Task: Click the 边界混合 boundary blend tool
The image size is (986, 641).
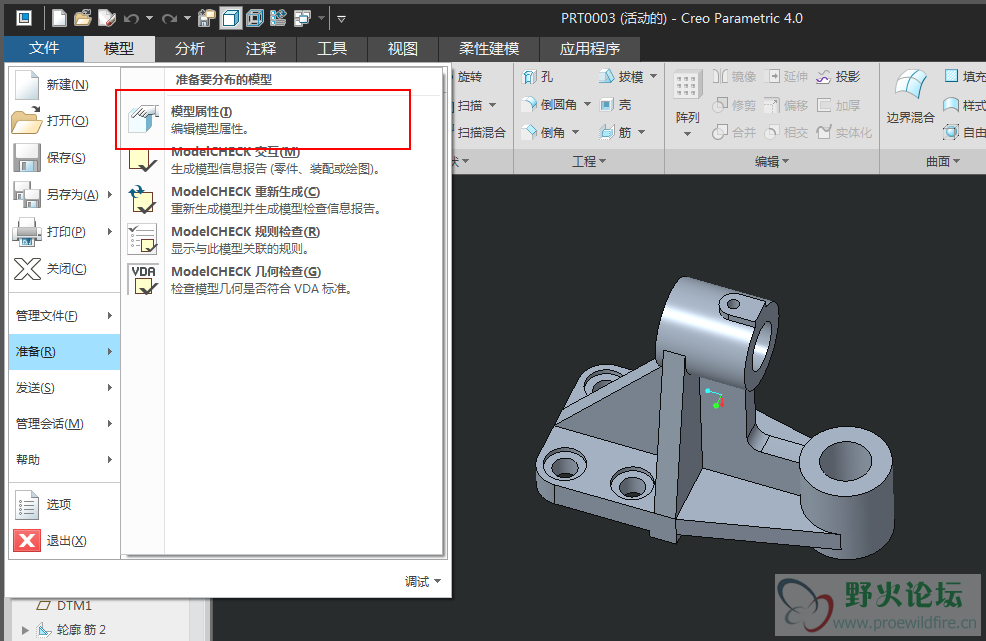Action: pyautogui.click(x=911, y=98)
